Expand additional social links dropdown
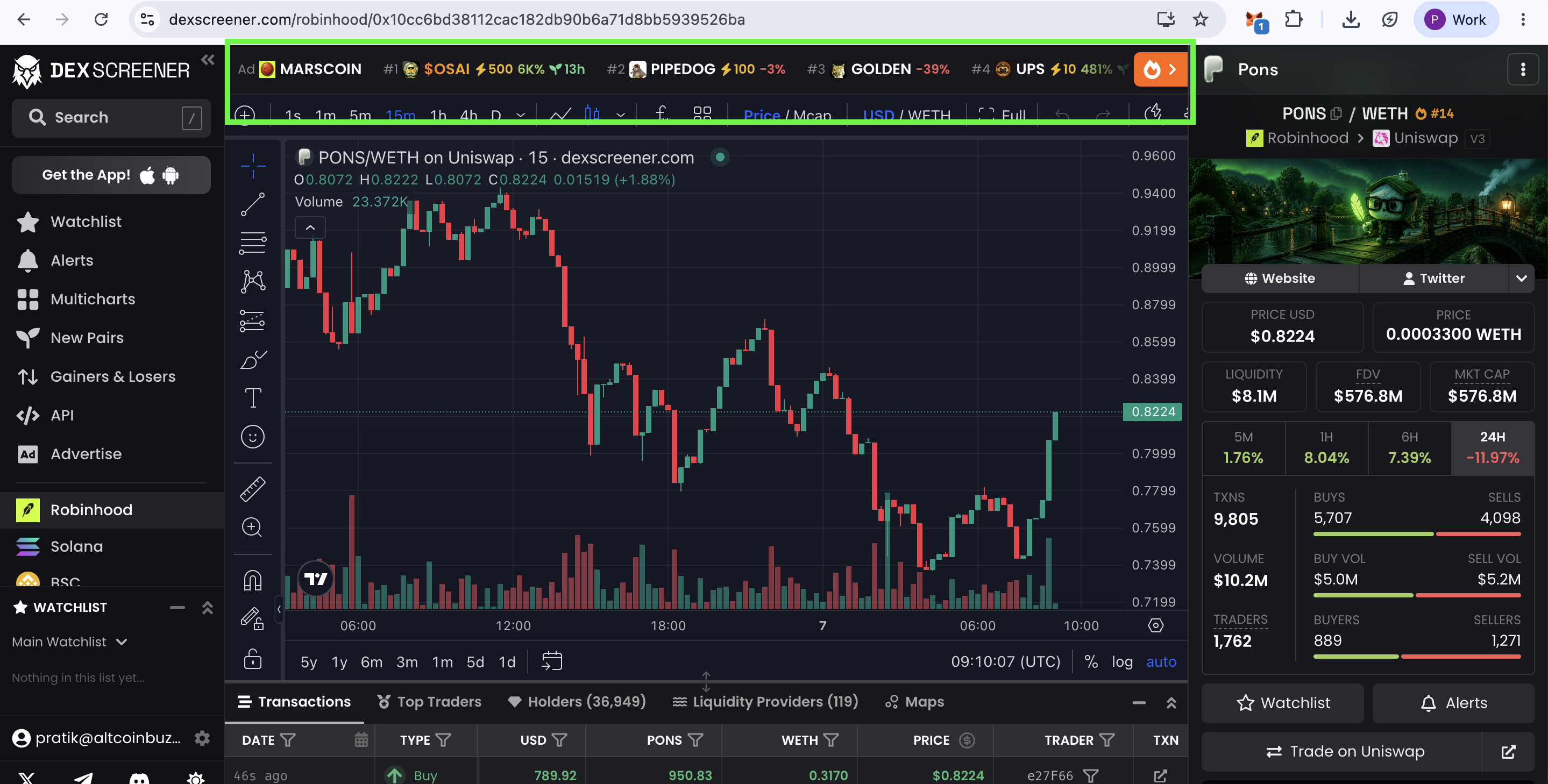Viewport: 1548px width, 784px height. coord(1522,278)
